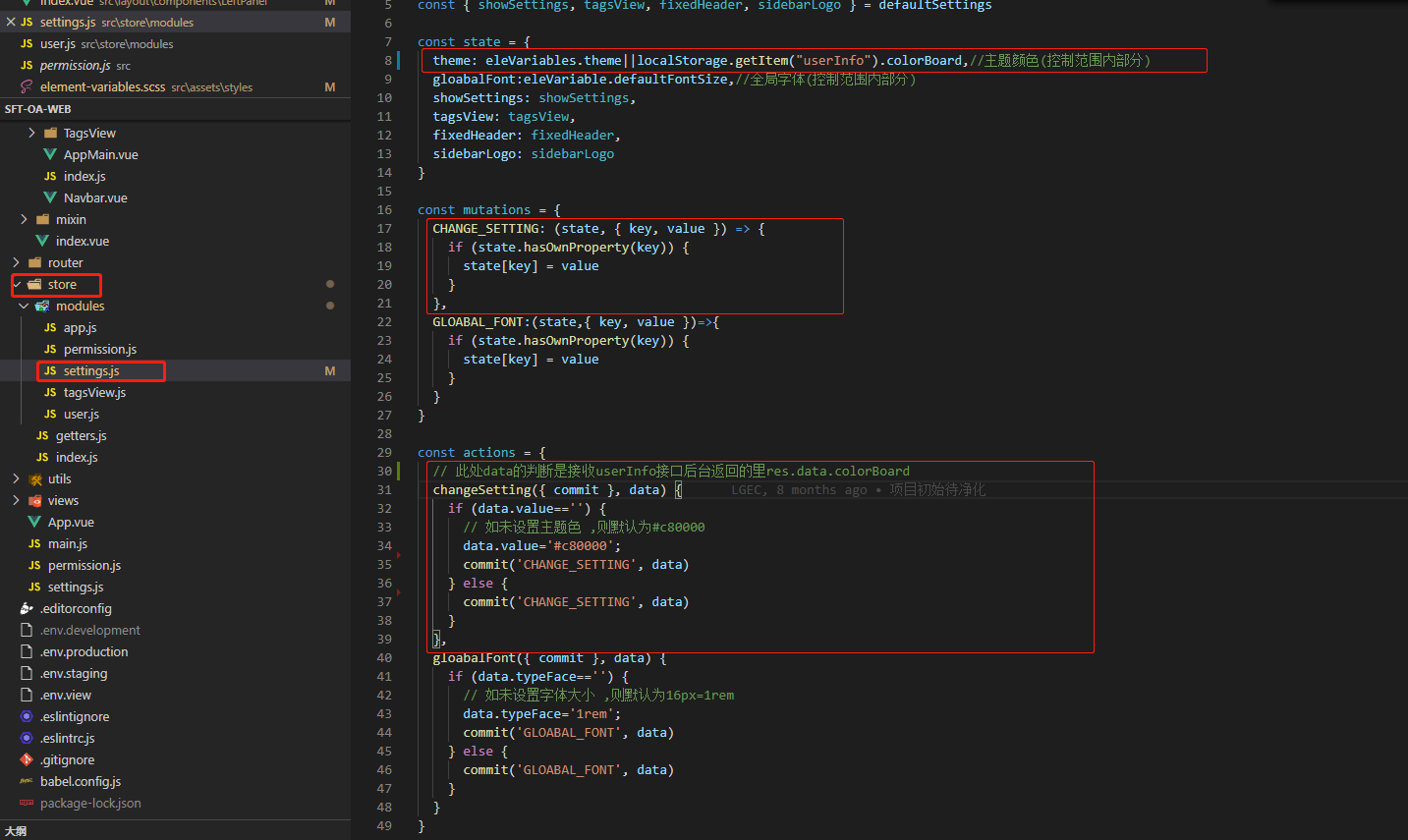Click the npm icon beside package-lock.json
1408x840 pixels.
(x=27, y=803)
